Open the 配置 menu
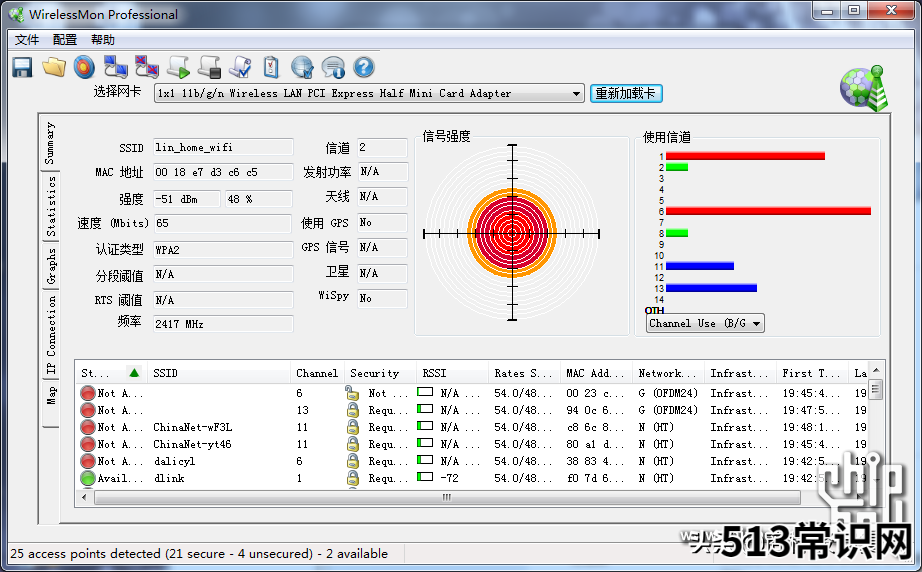922x572 pixels. [65, 39]
